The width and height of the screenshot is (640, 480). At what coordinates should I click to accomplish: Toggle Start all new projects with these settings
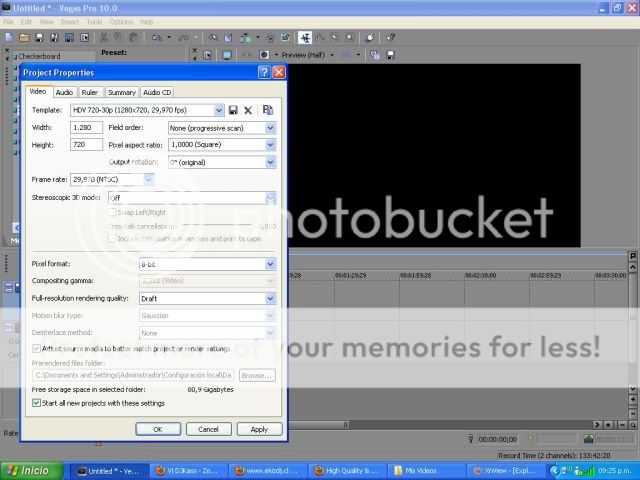pos(36,403)
